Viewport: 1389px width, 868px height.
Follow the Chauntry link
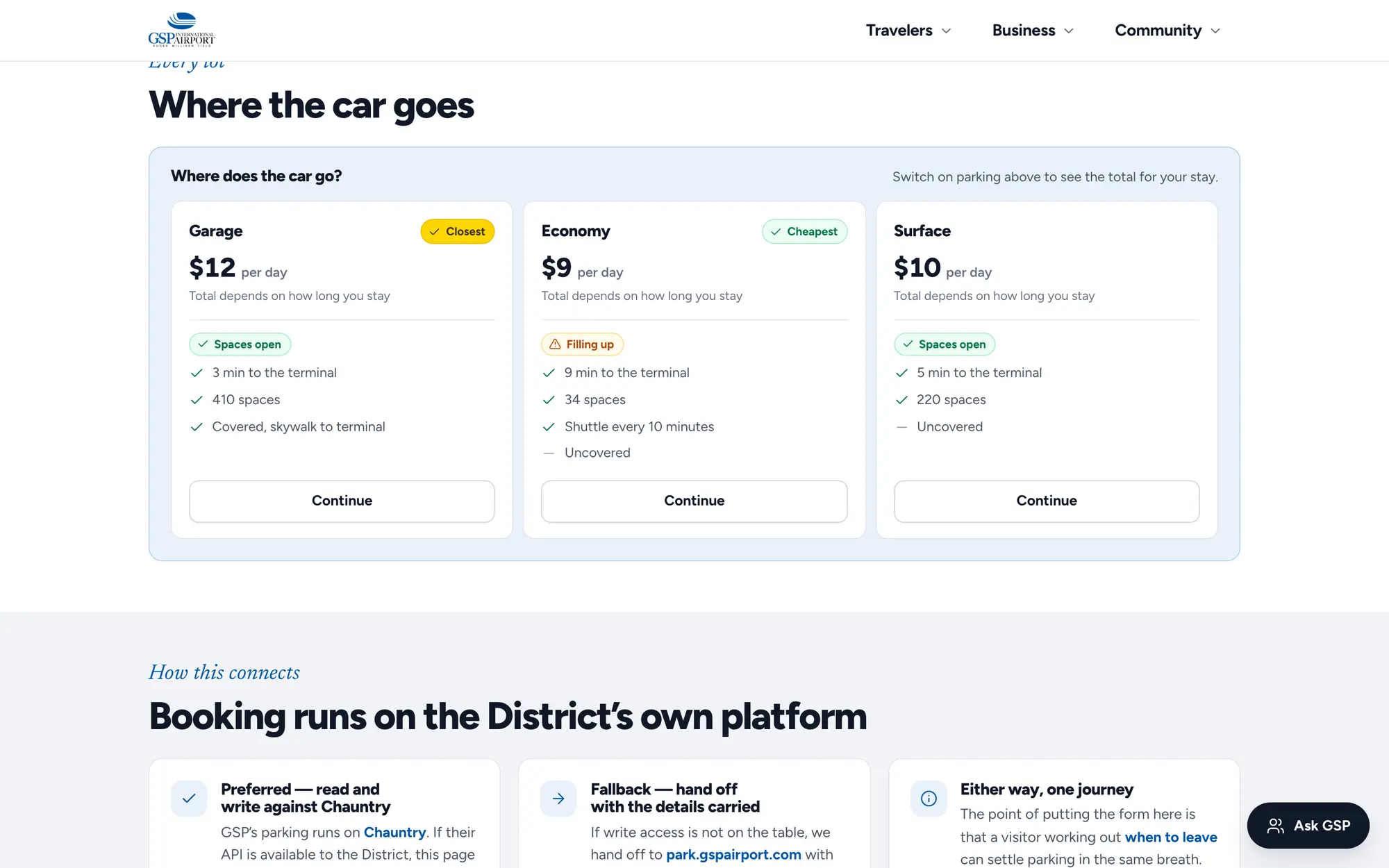click(x=394, y=832)
